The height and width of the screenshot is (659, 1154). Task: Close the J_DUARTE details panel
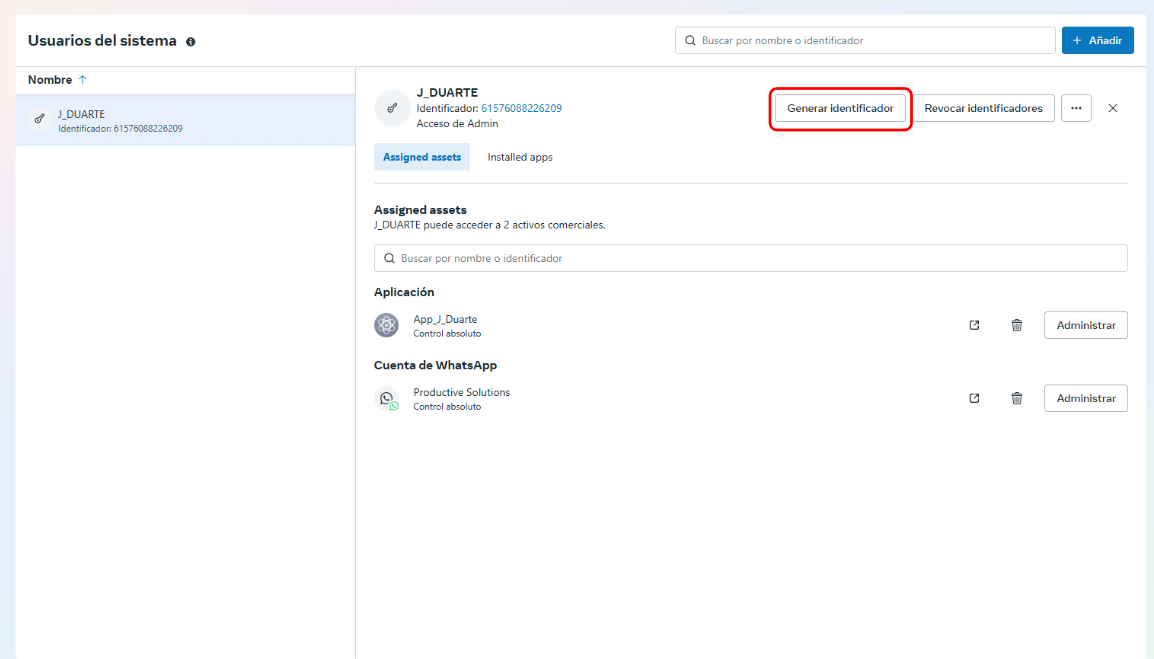click(x=1112, y=108)
